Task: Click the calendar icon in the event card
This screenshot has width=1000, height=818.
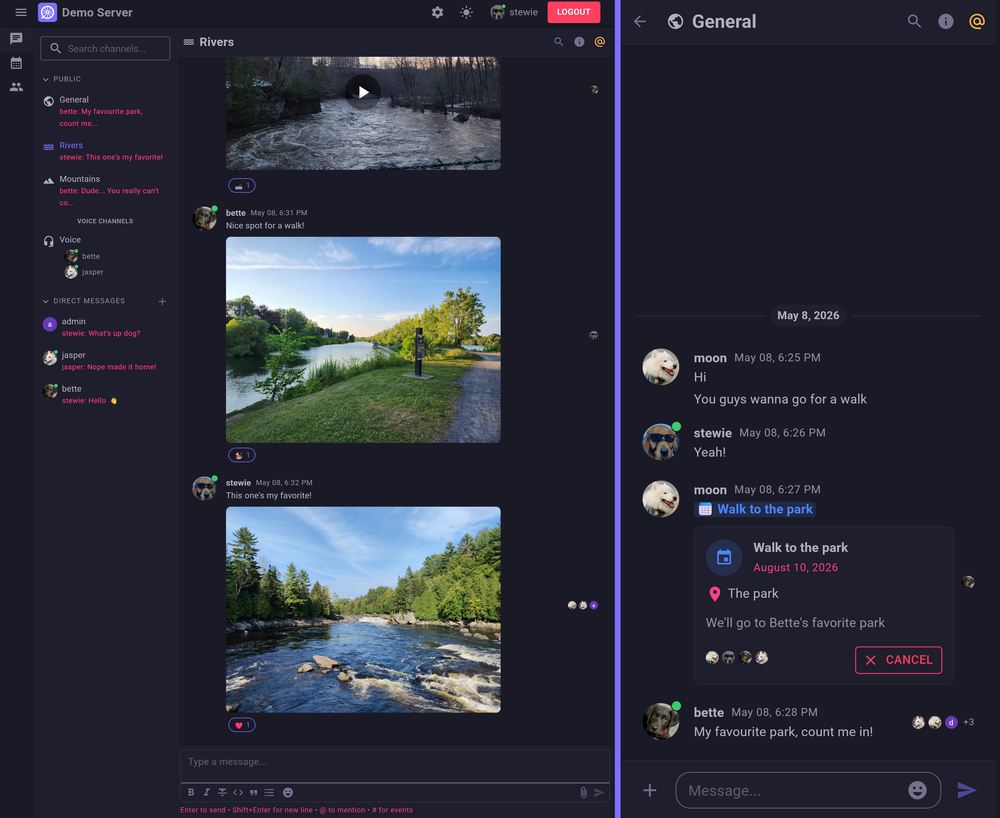Action: (x=724, y=557)
